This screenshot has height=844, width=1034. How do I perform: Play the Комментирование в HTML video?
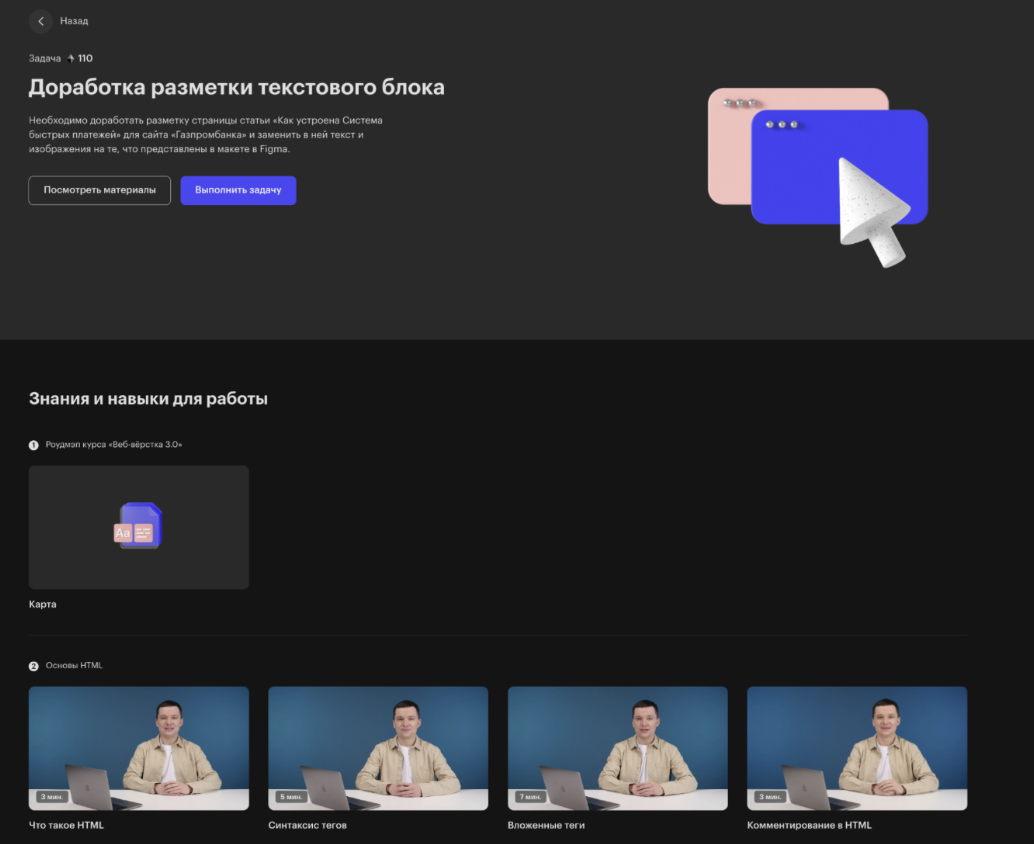tap(857, 748)
